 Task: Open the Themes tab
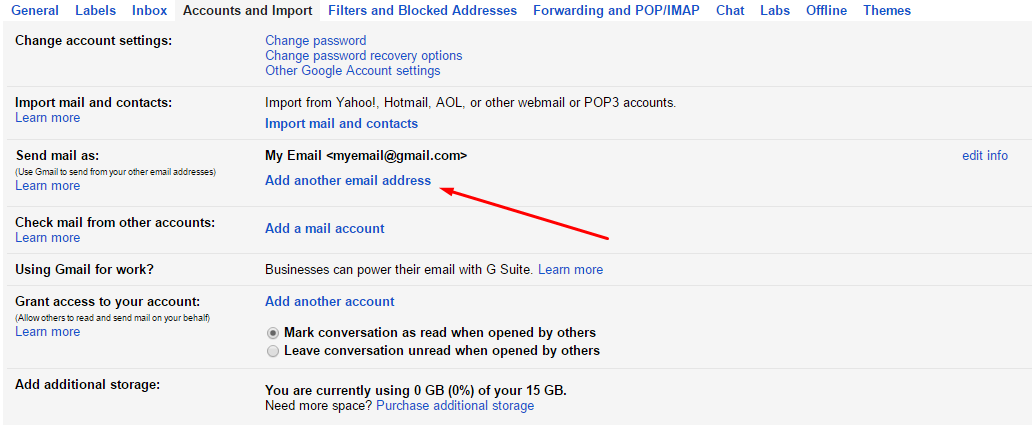pos(887,11)
